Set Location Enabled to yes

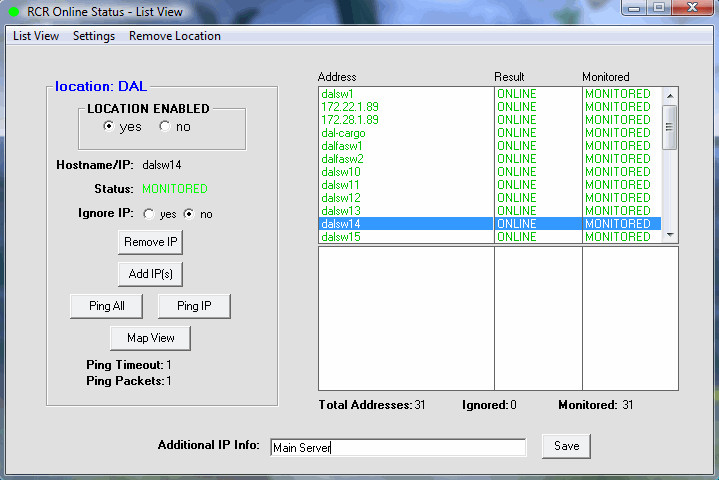109,126
